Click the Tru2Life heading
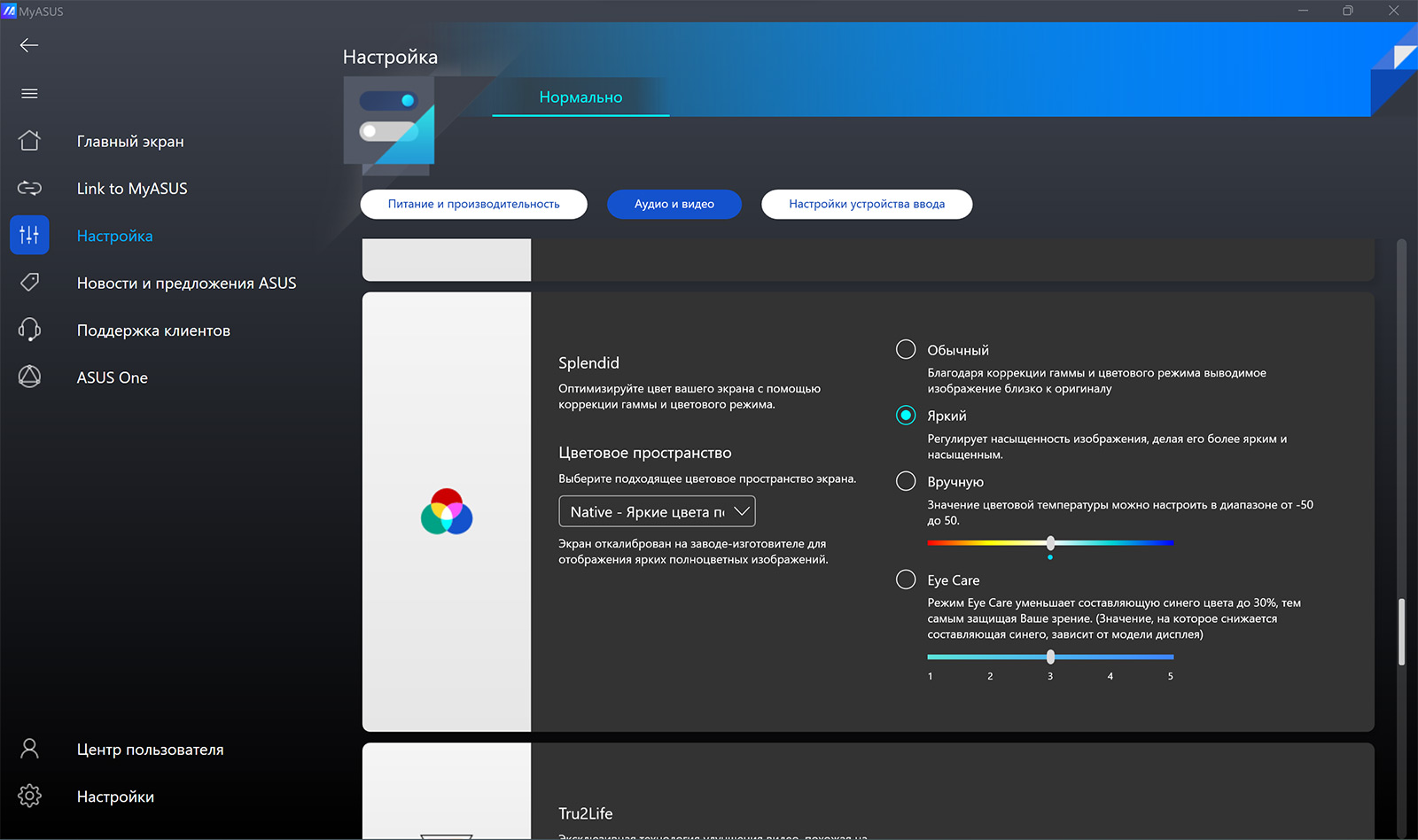The height and width of the screenshot is (840, 1418). 585,813
